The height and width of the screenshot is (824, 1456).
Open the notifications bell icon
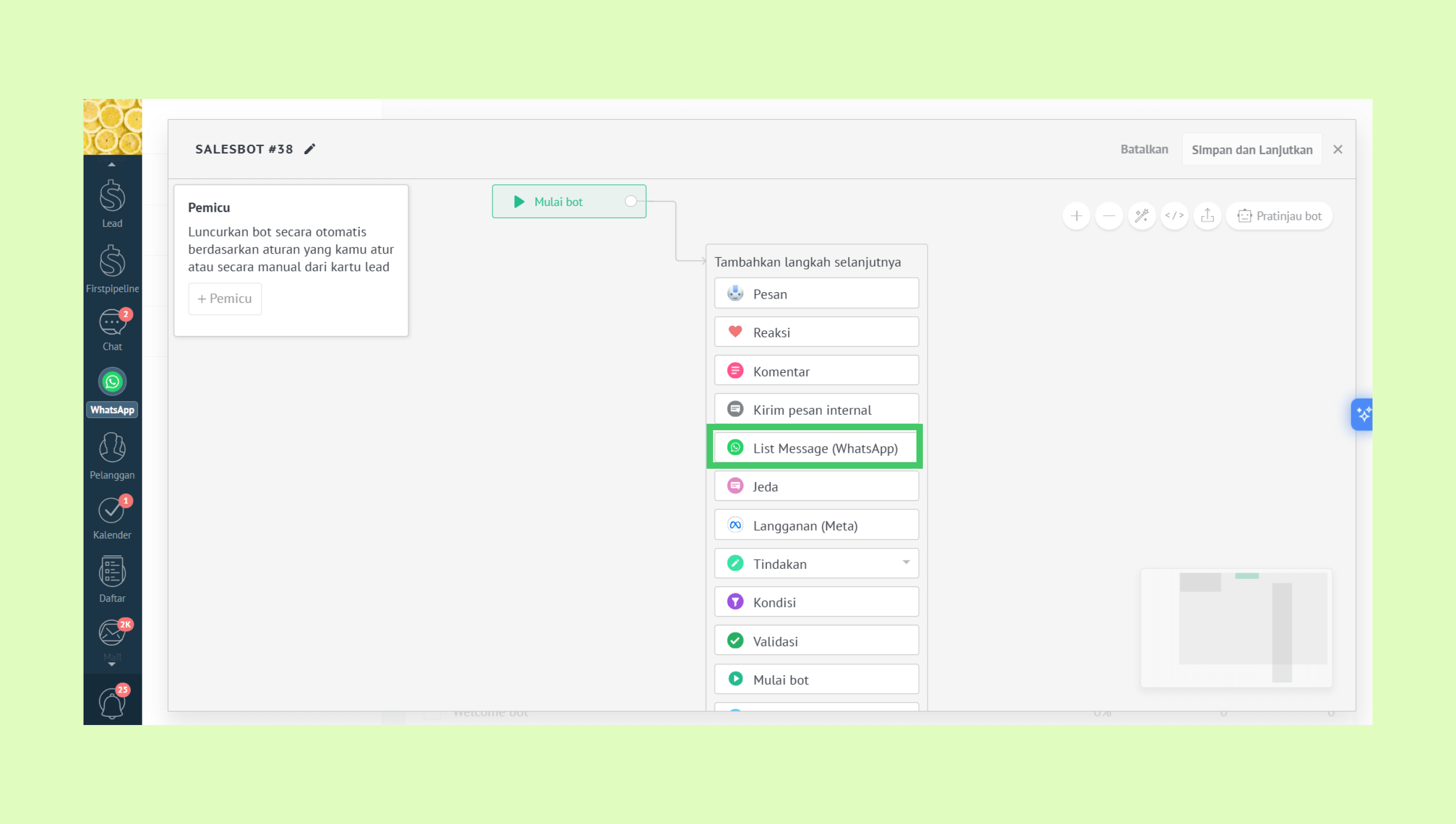click(x=112, y=703)
